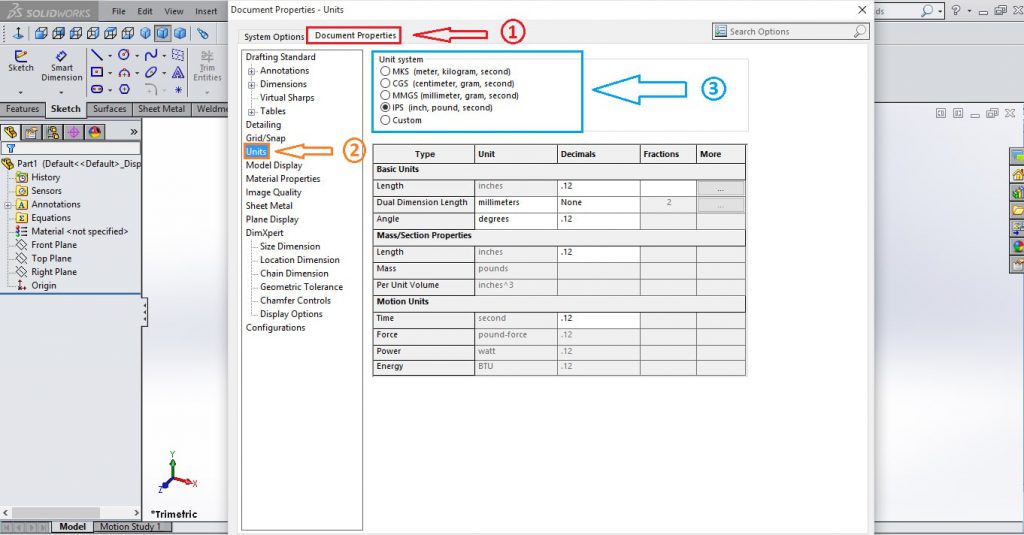The image size is (1024, 535).
Task: Click the Point sketch tool
Action: [x=178, y=89]
